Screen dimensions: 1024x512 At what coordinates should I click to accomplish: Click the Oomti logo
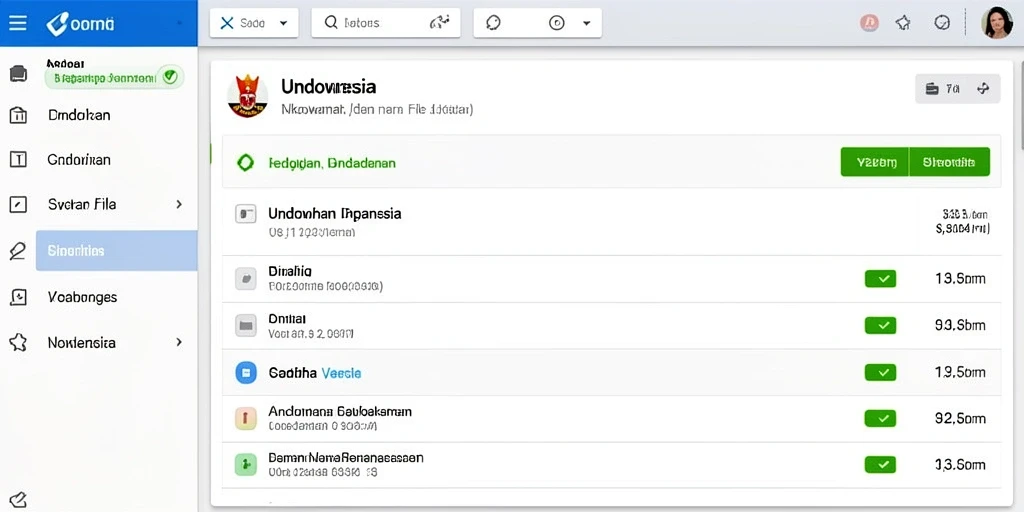tap(80, 24)
